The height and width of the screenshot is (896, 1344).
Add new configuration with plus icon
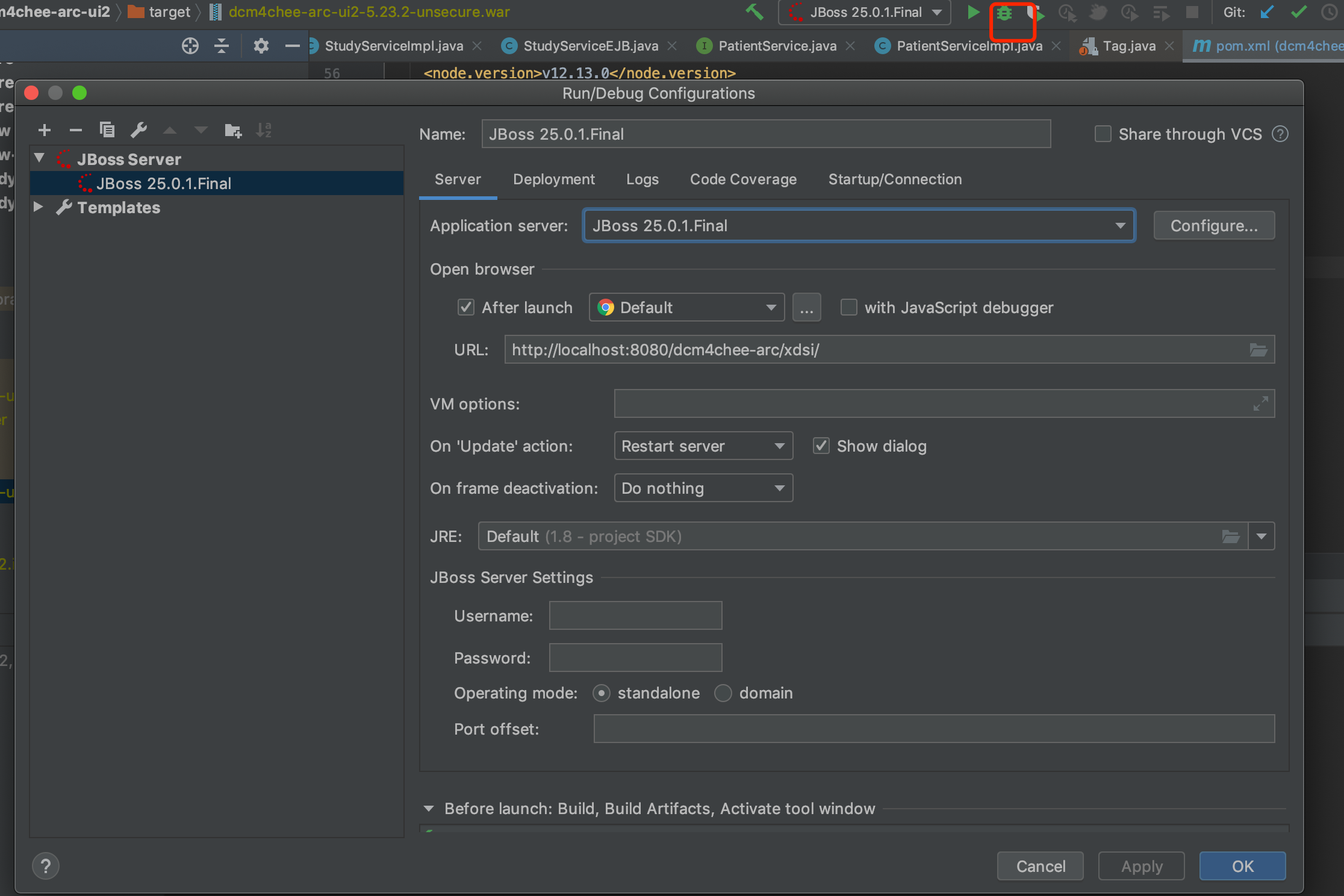(x=44, y=130)
